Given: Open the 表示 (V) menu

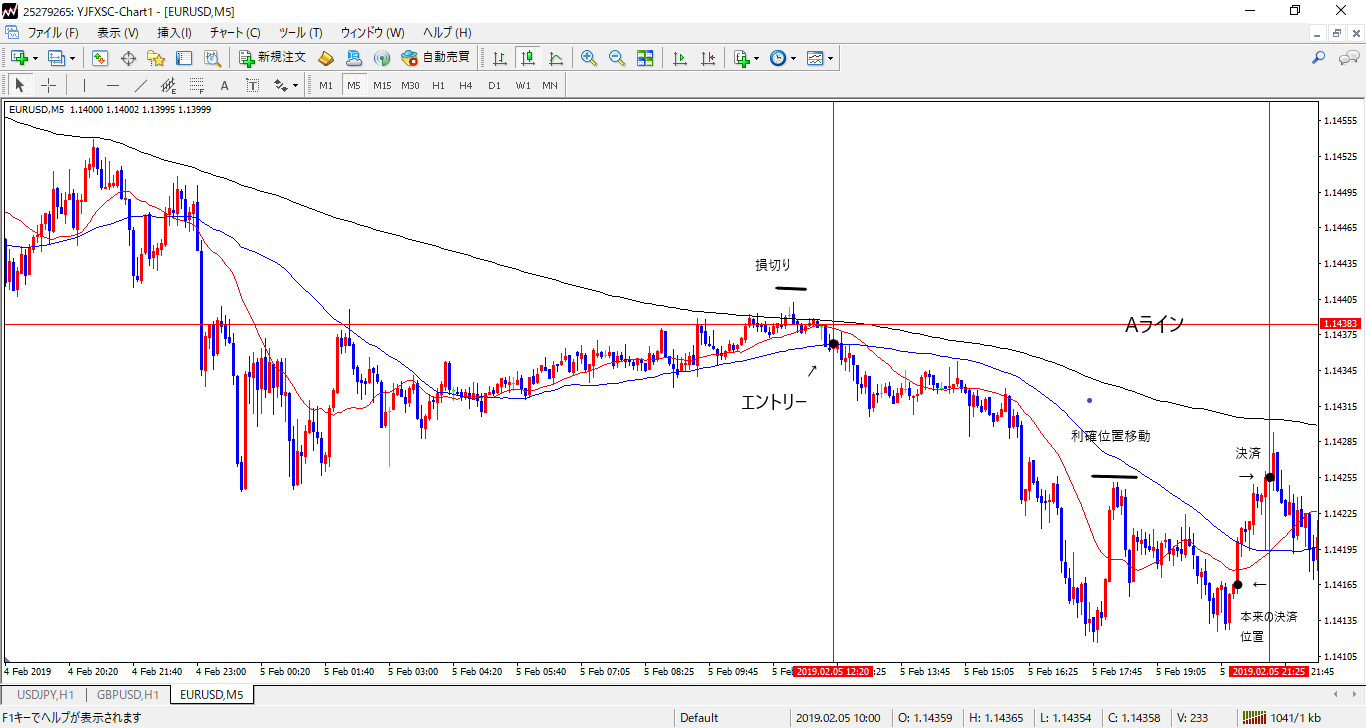Looking at the screenshot, I should [118, 32].
